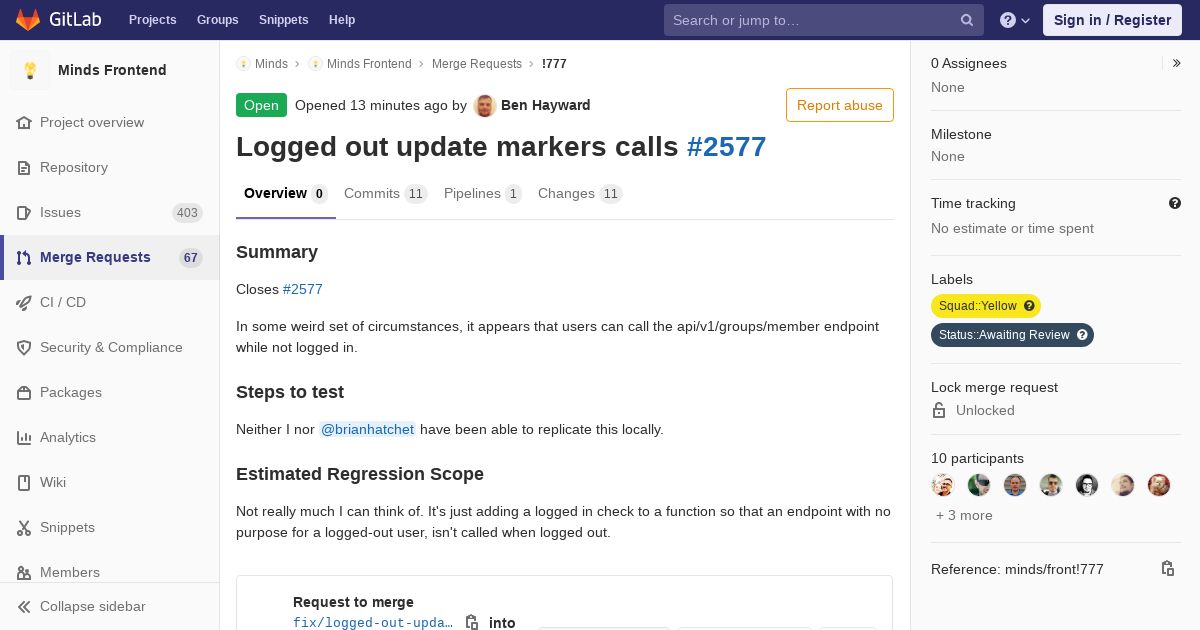This screenshot has width=1200, height=630.
Task: Click the small Minds icon in breadcrumb
Action: [243, 64]
